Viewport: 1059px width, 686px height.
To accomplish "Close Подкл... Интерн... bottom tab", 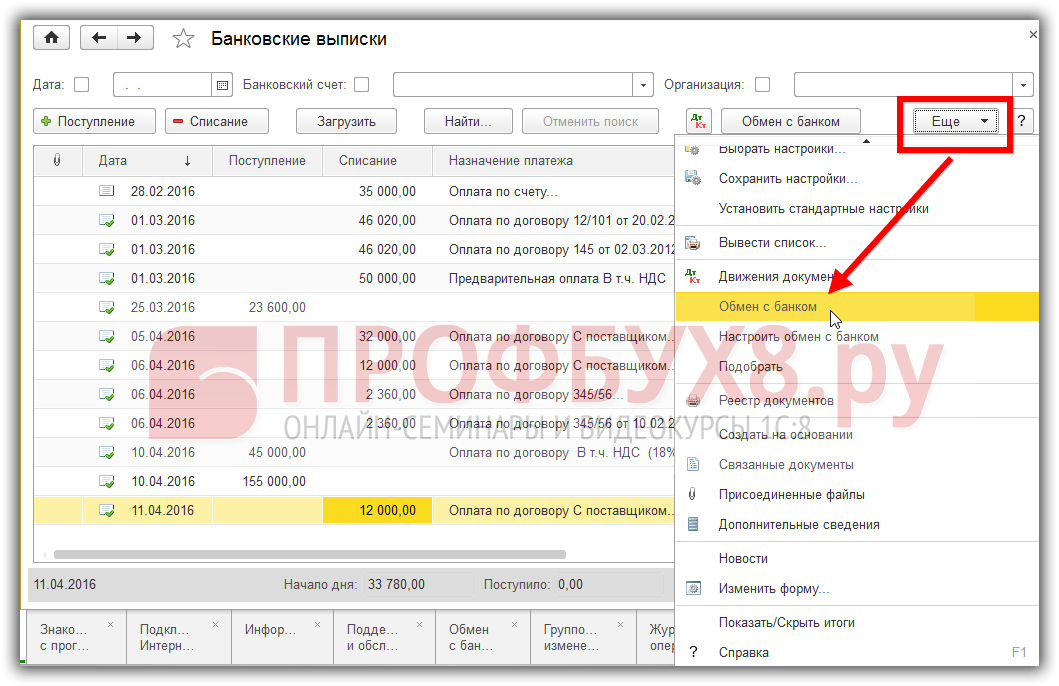I will pyautogui.click(x=215, y=625).
